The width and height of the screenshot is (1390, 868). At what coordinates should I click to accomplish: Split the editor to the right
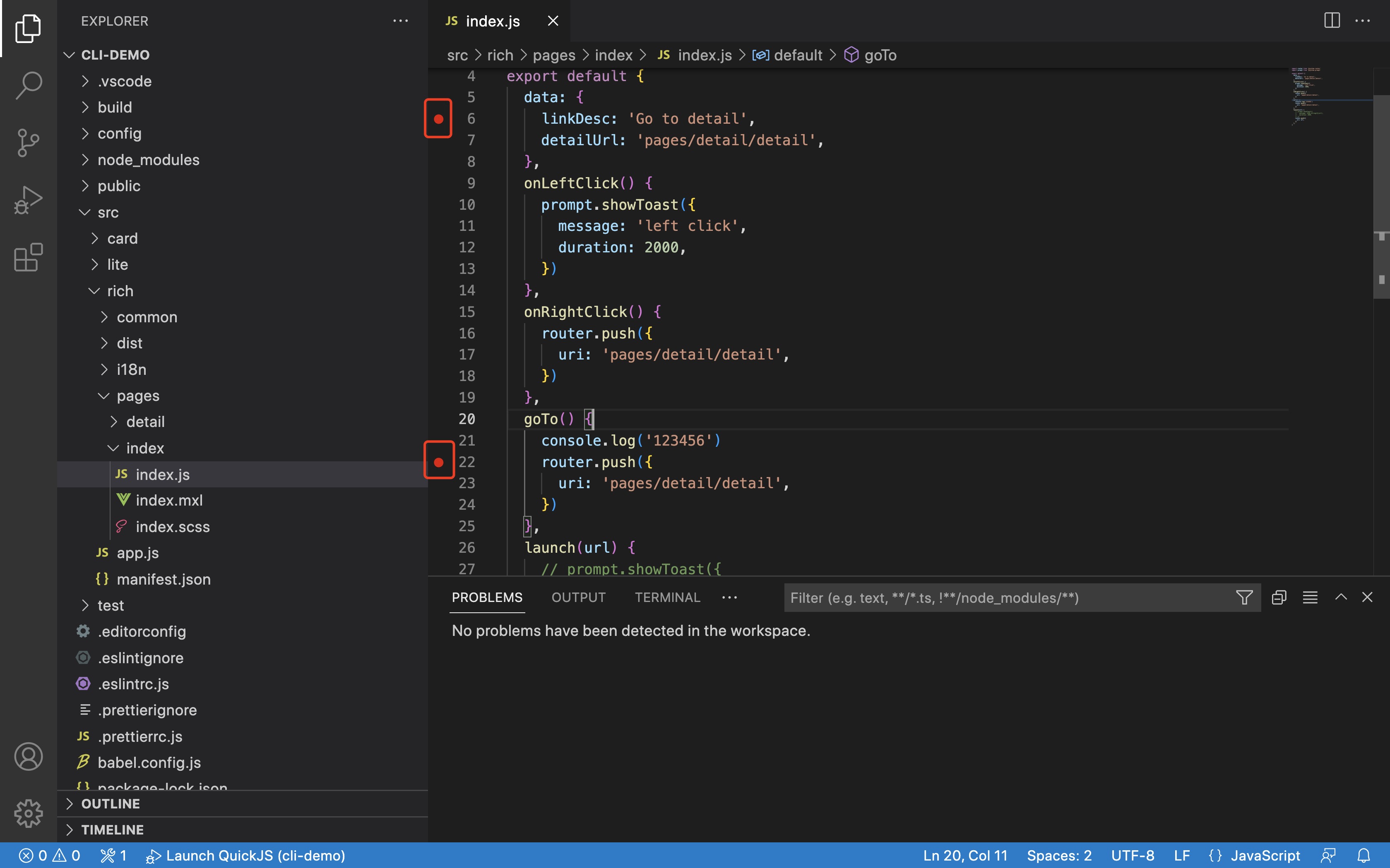tap(1331, 21)
